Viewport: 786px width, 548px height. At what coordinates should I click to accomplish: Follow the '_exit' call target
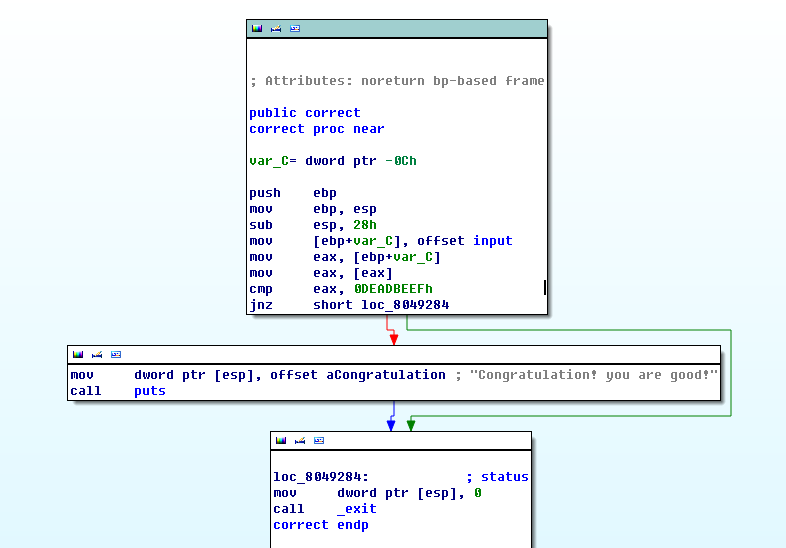point(357,509)
